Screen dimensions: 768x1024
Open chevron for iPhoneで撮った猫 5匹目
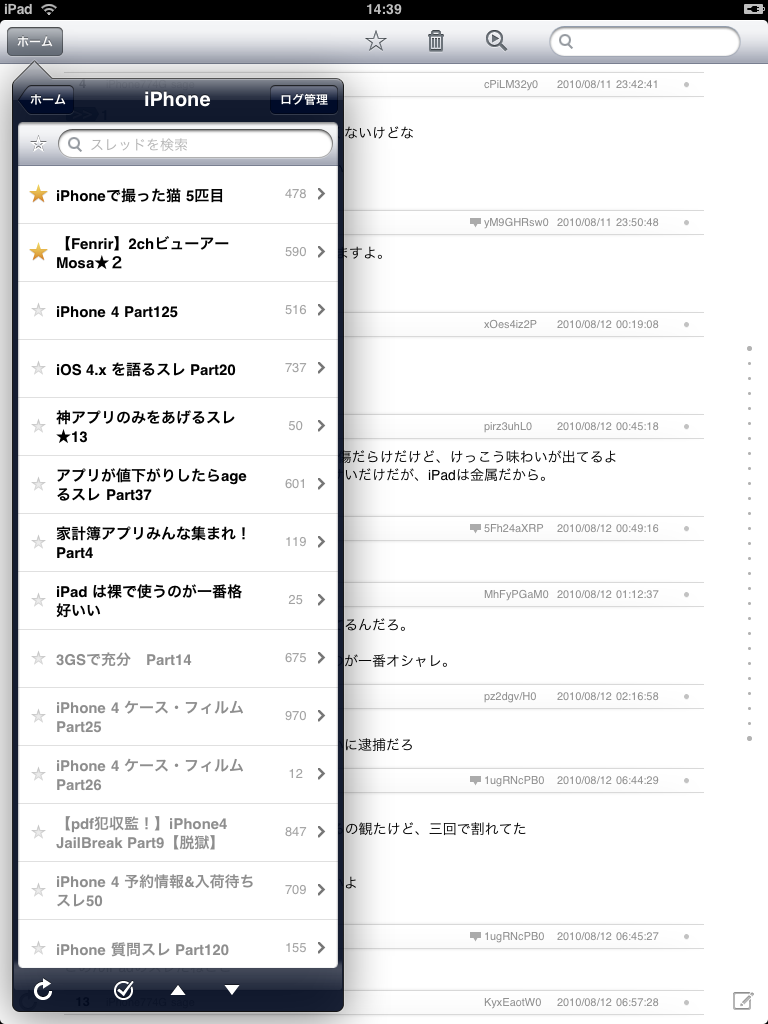pyautogui.click(x=321, y=194)
